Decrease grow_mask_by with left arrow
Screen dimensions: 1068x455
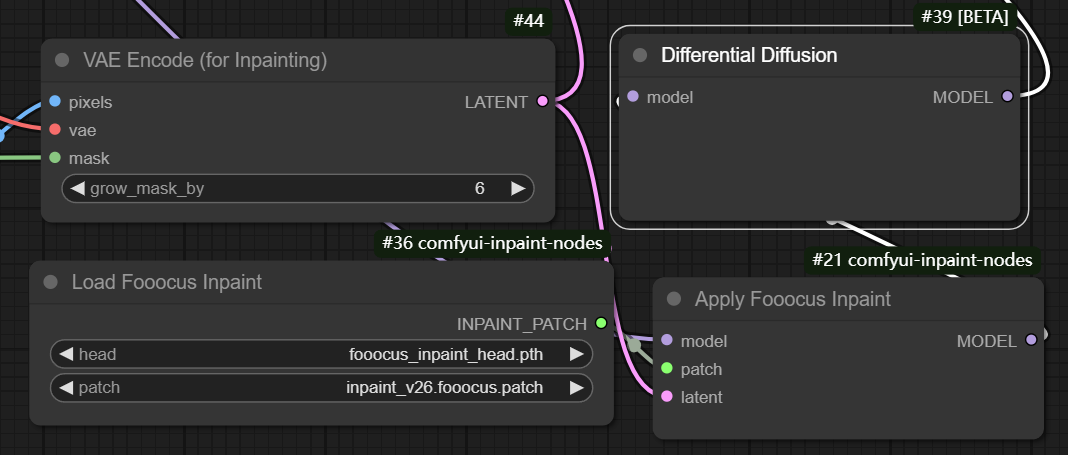(x=77, y=188)
